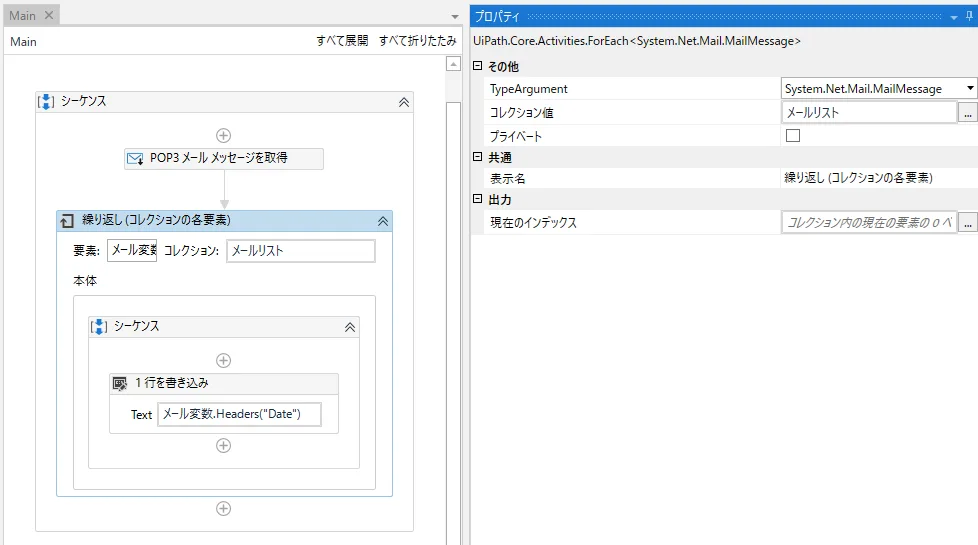Click the Main breadcrumb
Image resolution: width=978 pixels, height=545 pixels.
pos(23,42)
